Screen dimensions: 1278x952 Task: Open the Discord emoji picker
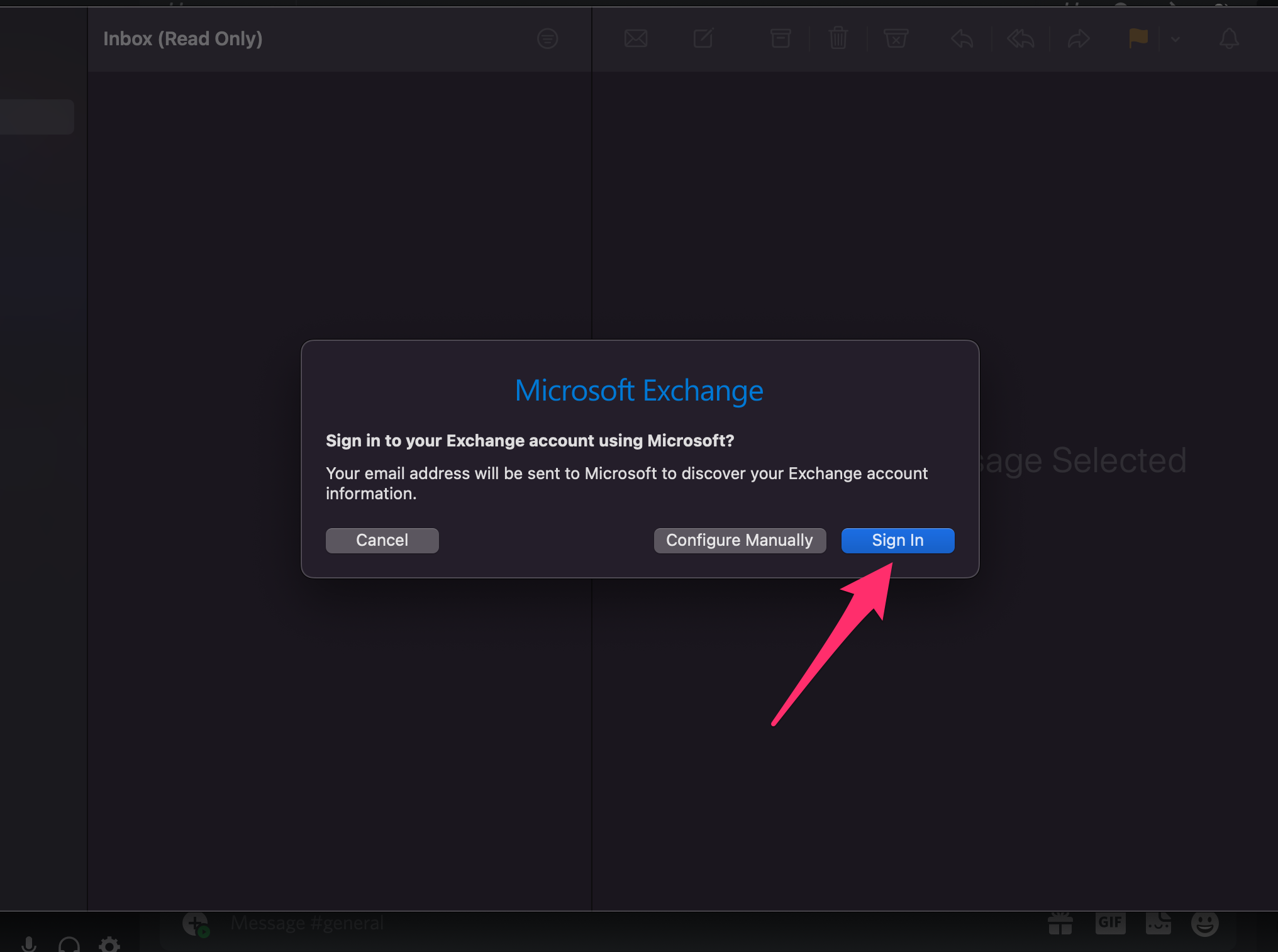1204,924
